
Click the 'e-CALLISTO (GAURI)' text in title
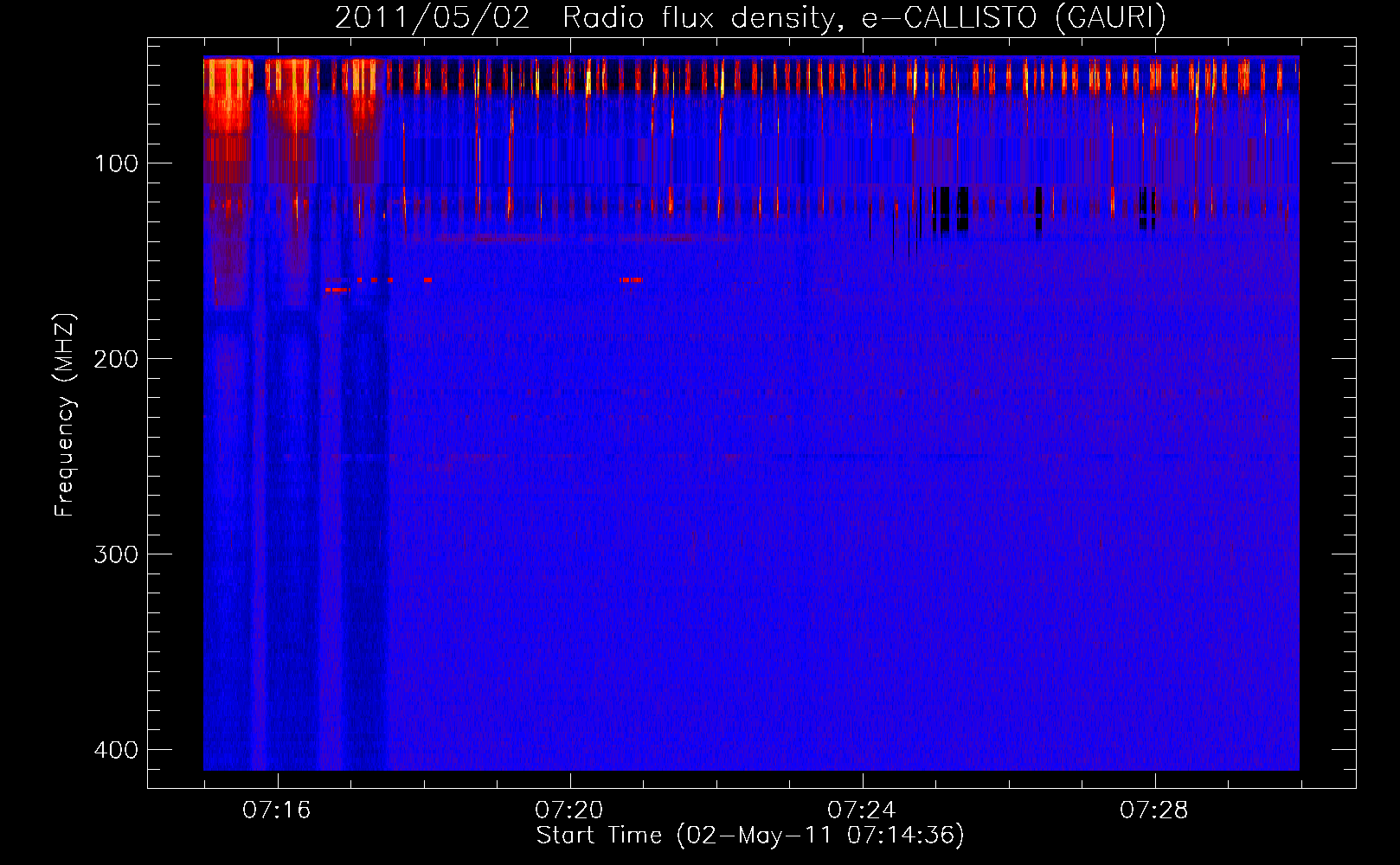[x=1013, y=18]
